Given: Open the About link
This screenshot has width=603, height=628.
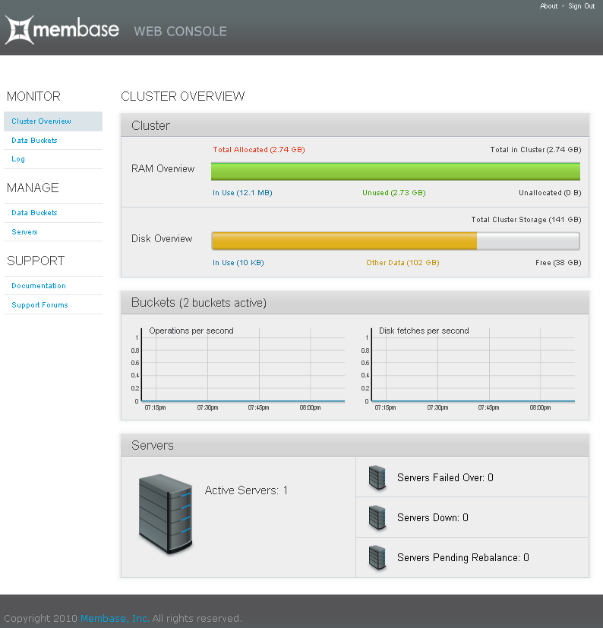Looking at the screenshot, I should point(549,6).
